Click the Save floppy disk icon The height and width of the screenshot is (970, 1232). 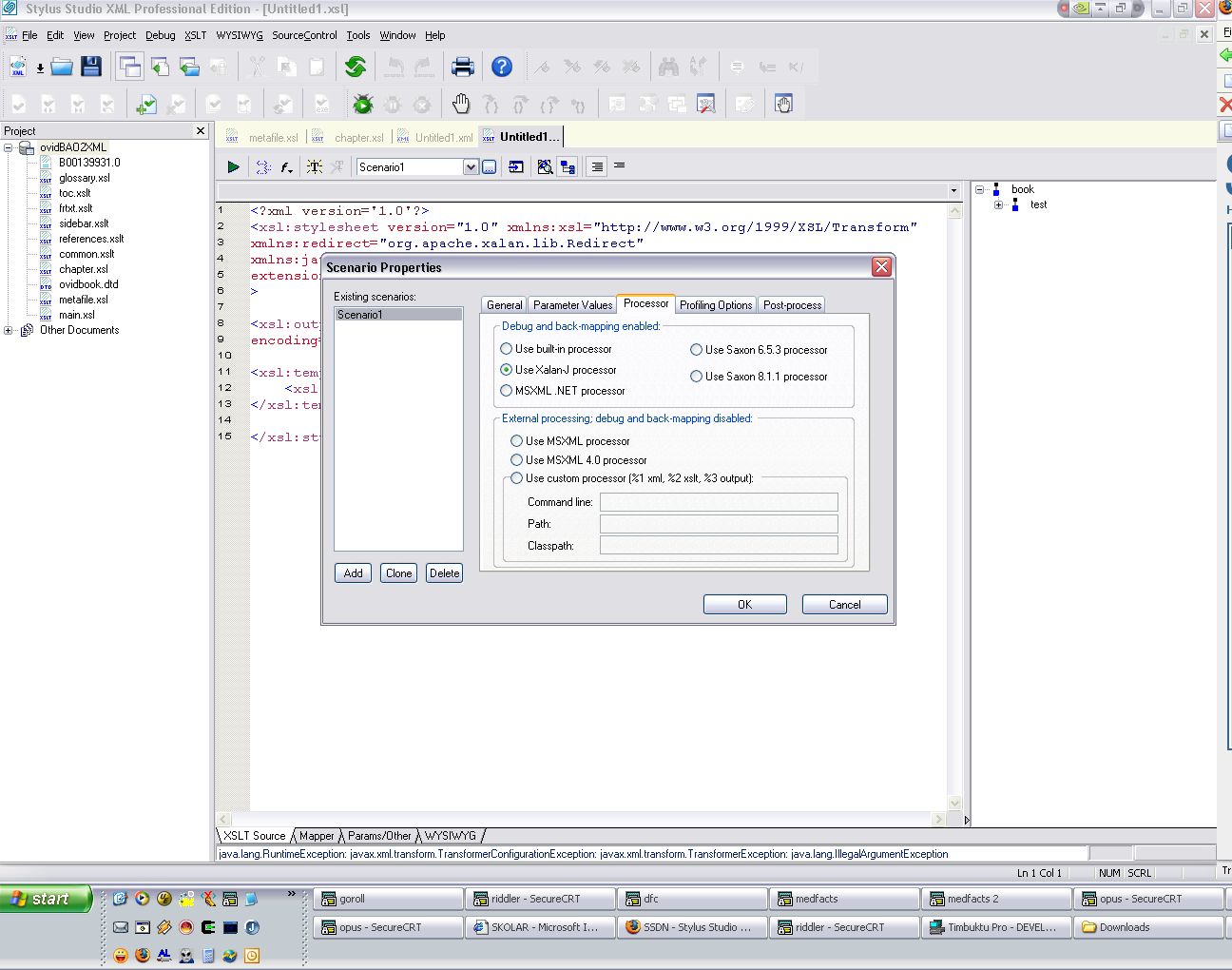[91, 67]
